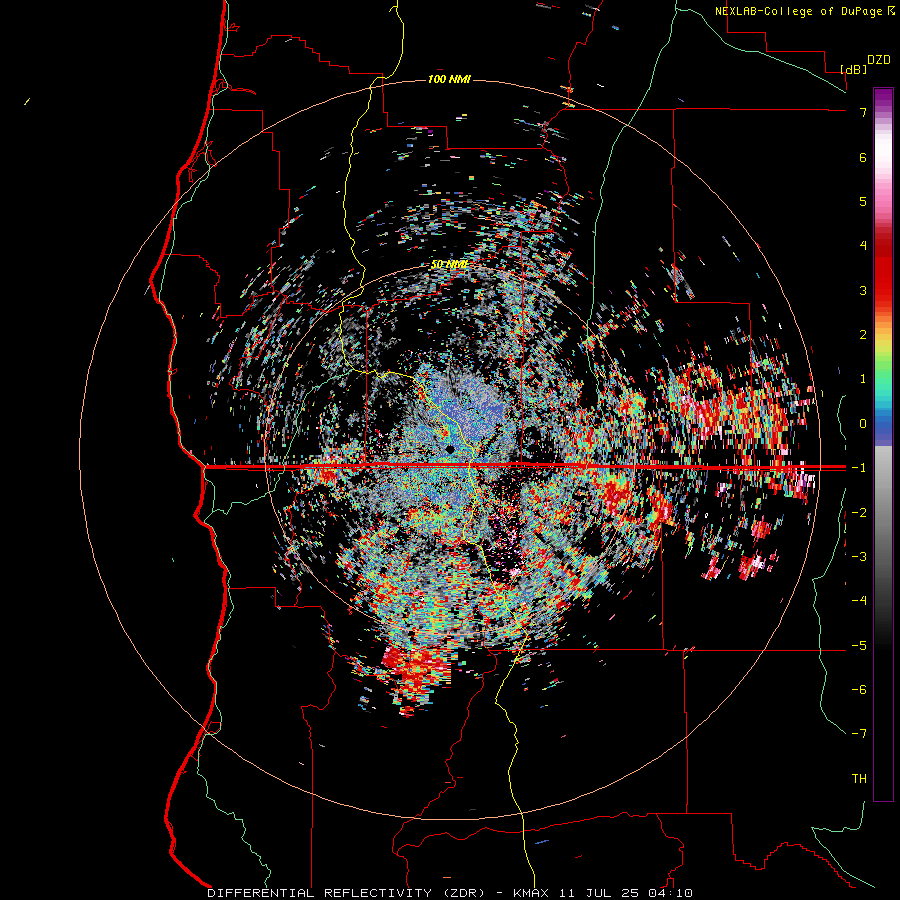Screen dimensions: 900x900
Task: Click the 7 value on color scale
Action: click(x=863, y=112)
